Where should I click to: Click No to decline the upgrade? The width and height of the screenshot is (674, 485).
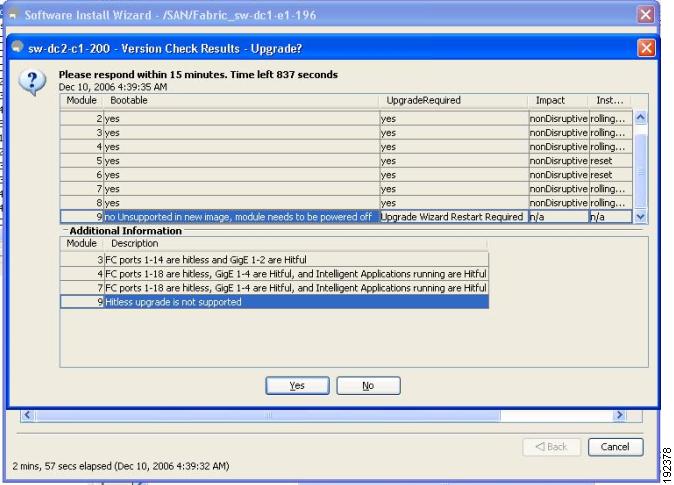point(368,385)
